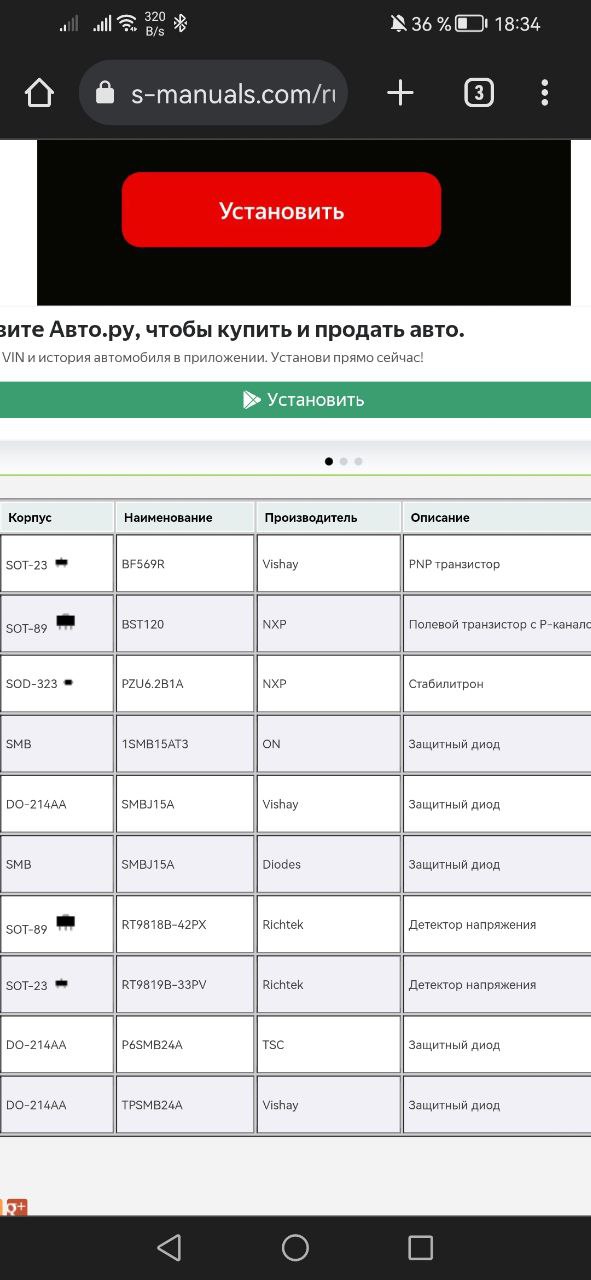Tap the padlock site security icon
The image size is (591, 1280).
coord(105,93)
